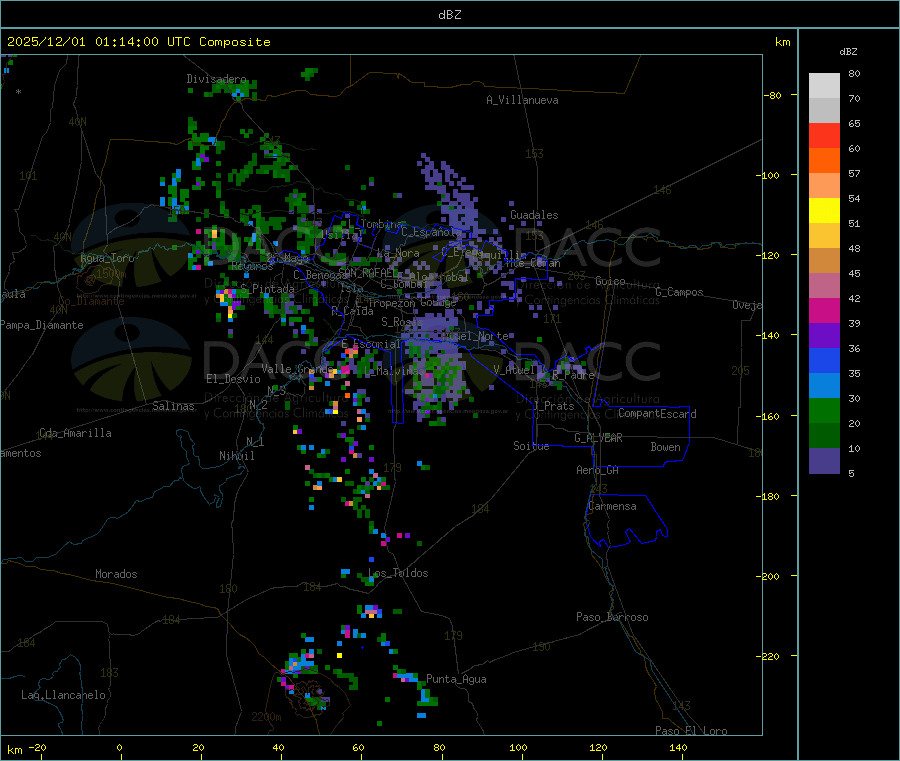
Task: Click the Lag.Llancanelo location label
Action: pyautogui.click(x=63, y=695)
